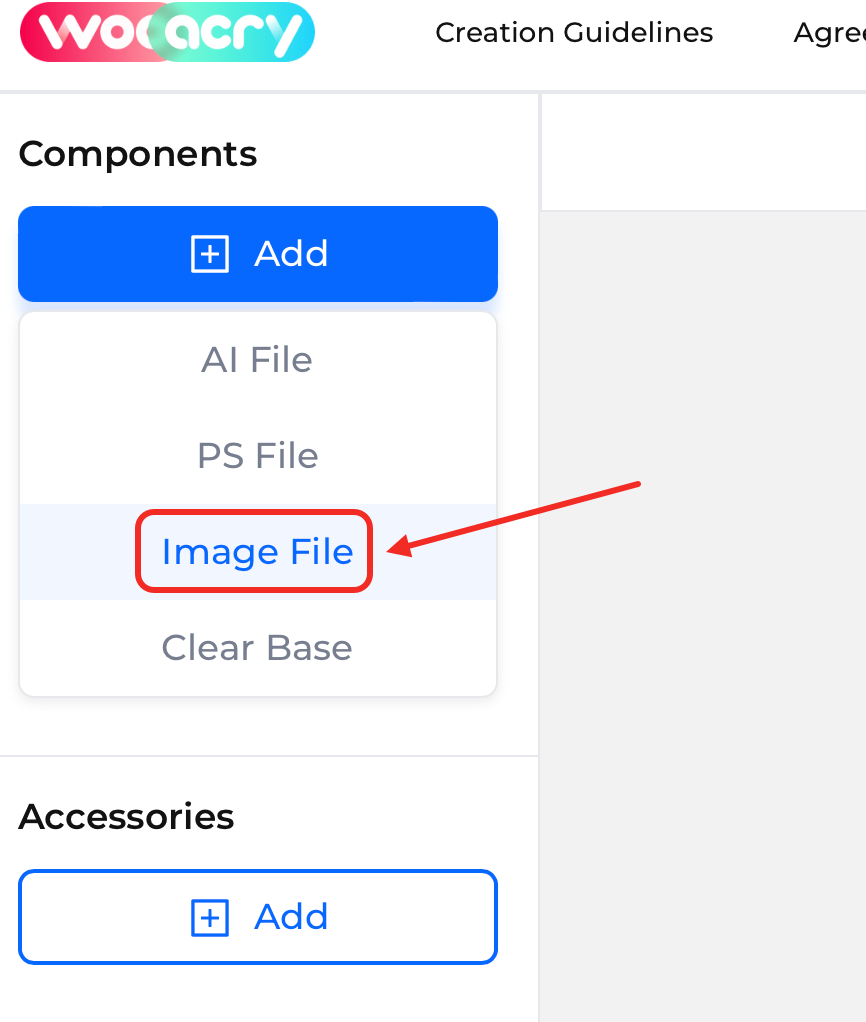Open the Creation Guidelines page

pos(574,33)
